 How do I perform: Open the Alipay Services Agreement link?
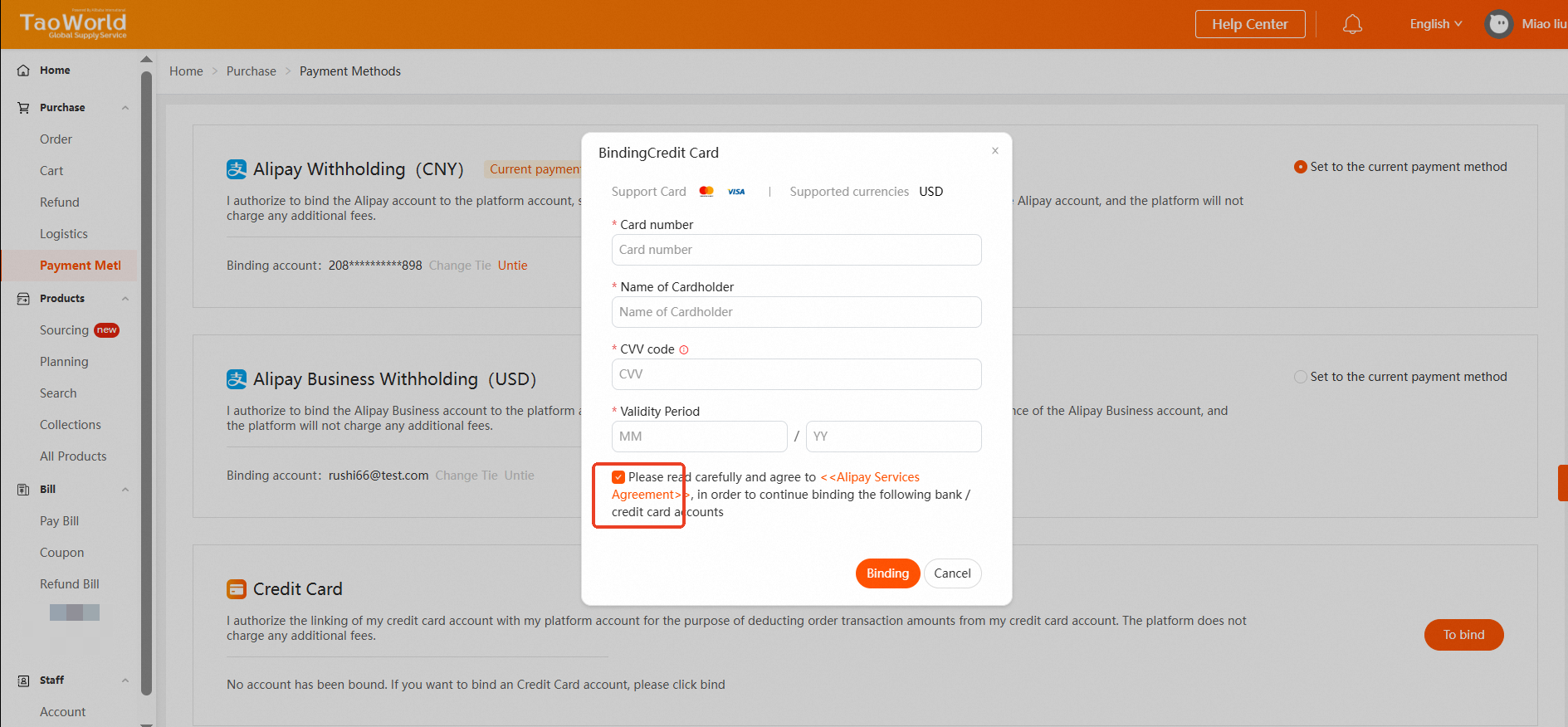(870, 477)
